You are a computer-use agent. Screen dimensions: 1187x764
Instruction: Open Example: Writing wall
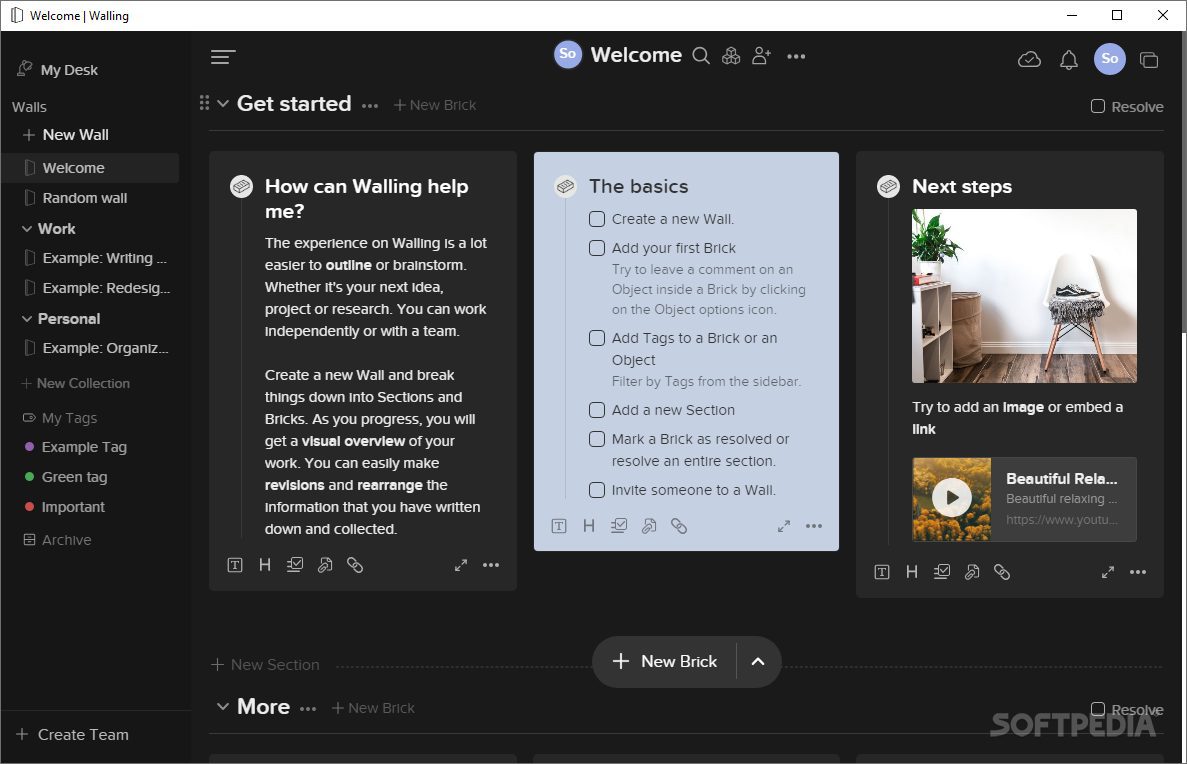pos(90,257)
